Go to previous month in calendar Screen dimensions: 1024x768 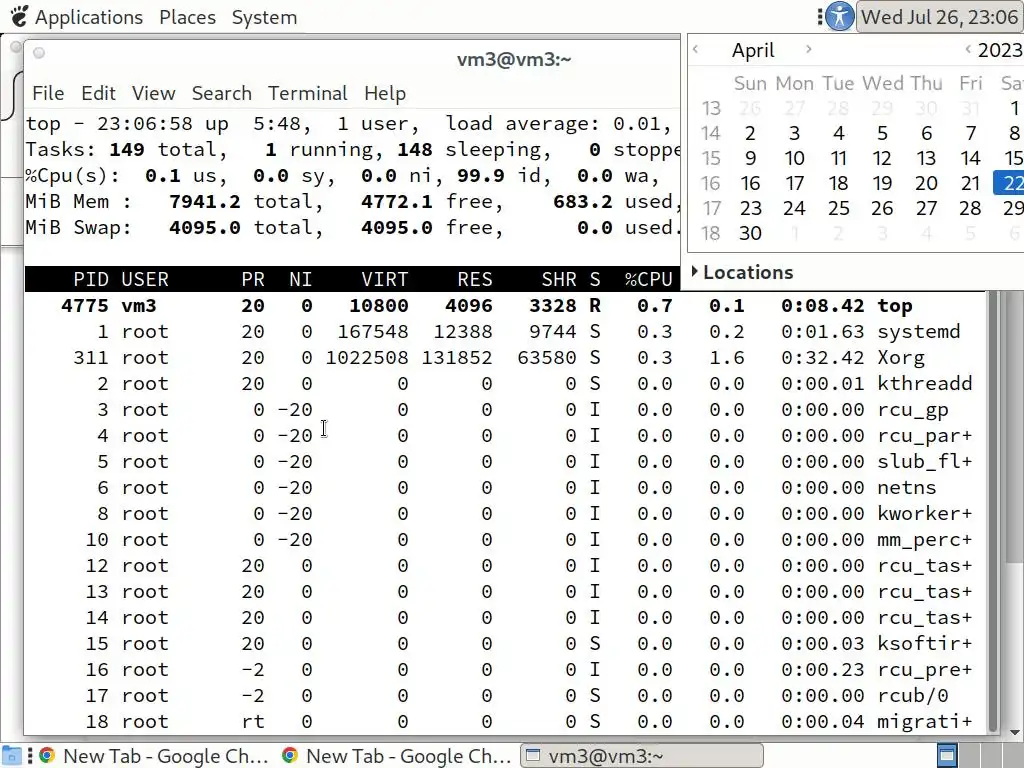pyautogui.click(x=696, y=49)
